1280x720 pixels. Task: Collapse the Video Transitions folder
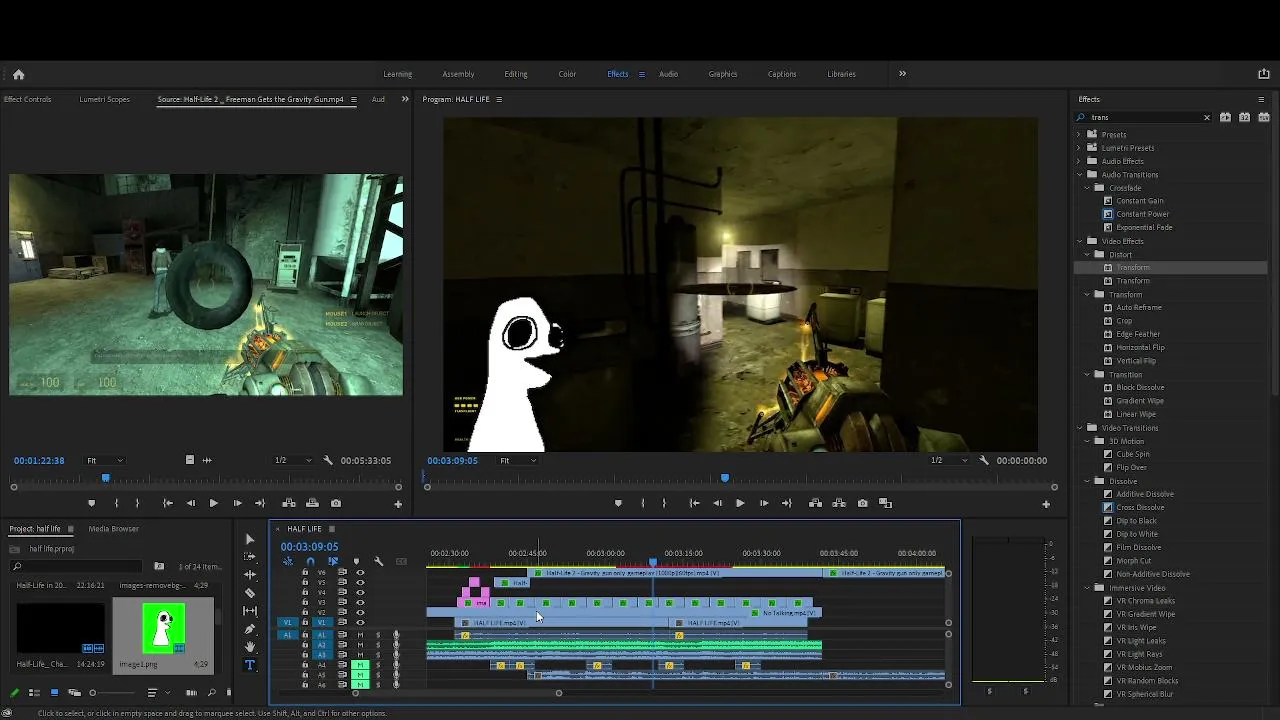(x=1079, y=428)
